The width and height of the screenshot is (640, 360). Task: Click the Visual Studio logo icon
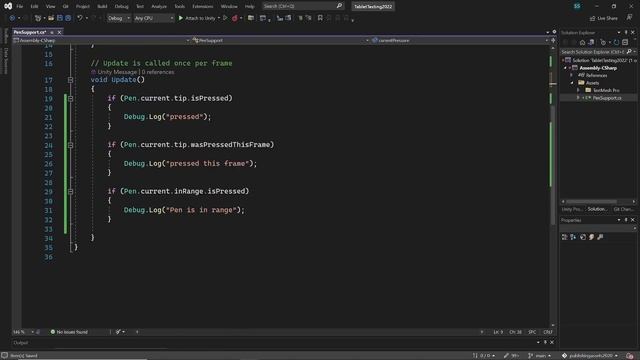pos(8,6)
